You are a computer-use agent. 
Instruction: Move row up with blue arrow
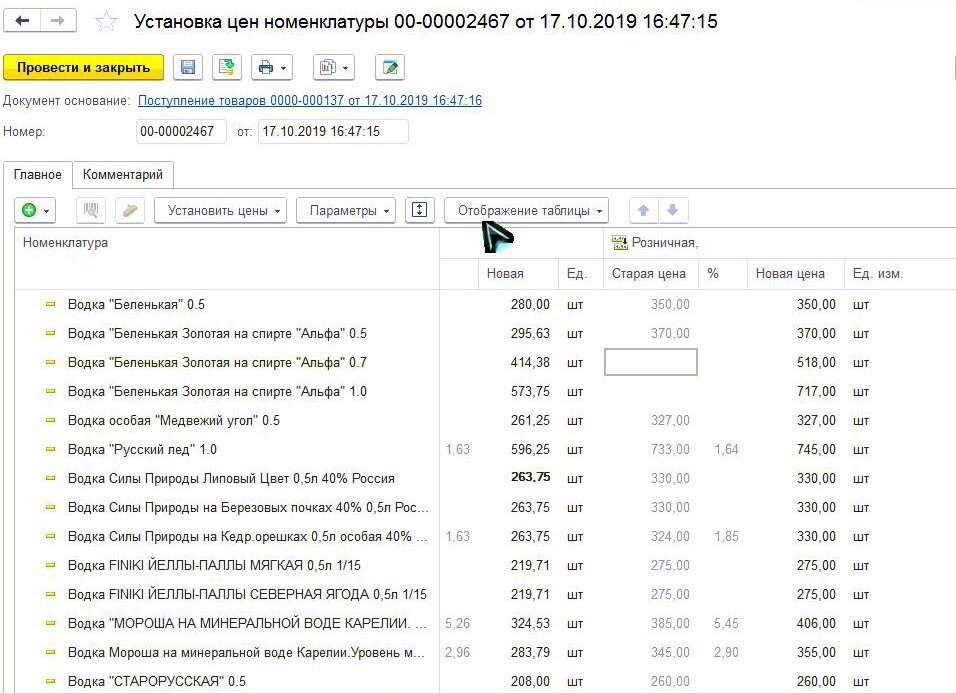click(x=643, y=210)
